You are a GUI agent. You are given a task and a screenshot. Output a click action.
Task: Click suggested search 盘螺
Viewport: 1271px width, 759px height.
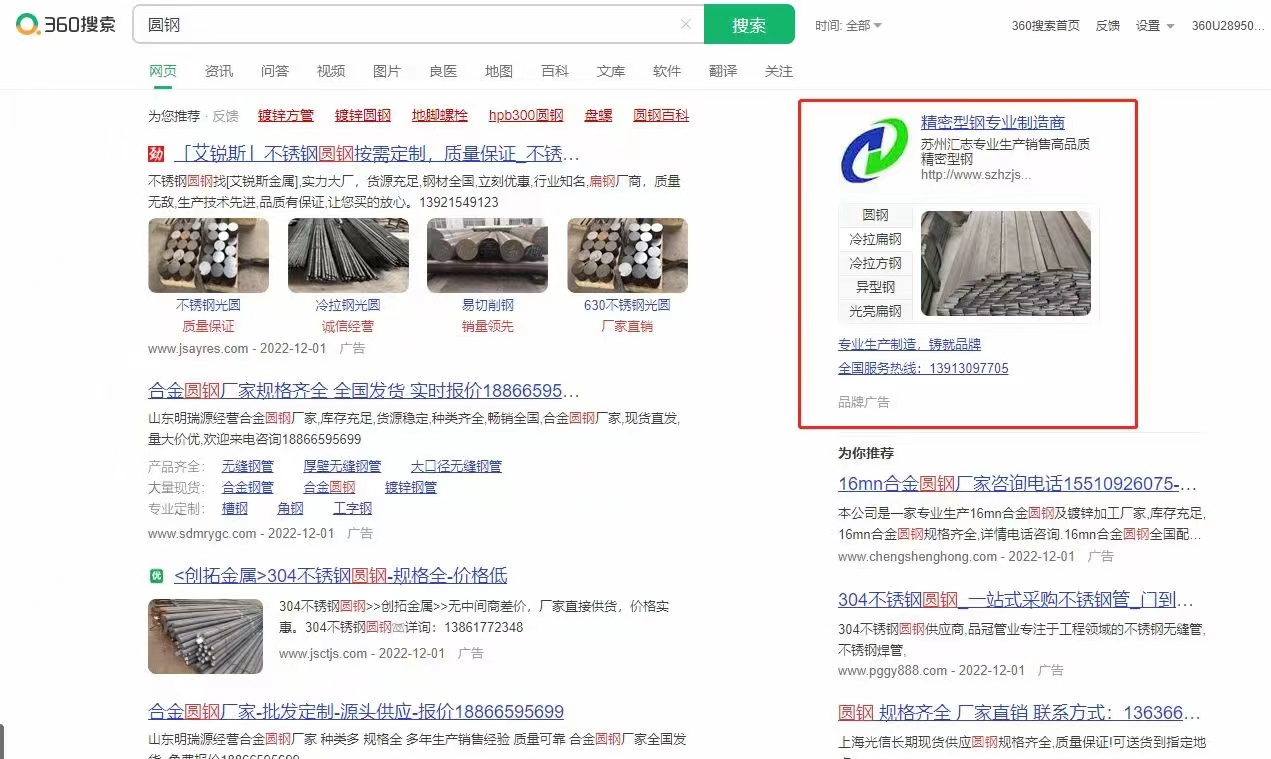[x=599, y=115]
